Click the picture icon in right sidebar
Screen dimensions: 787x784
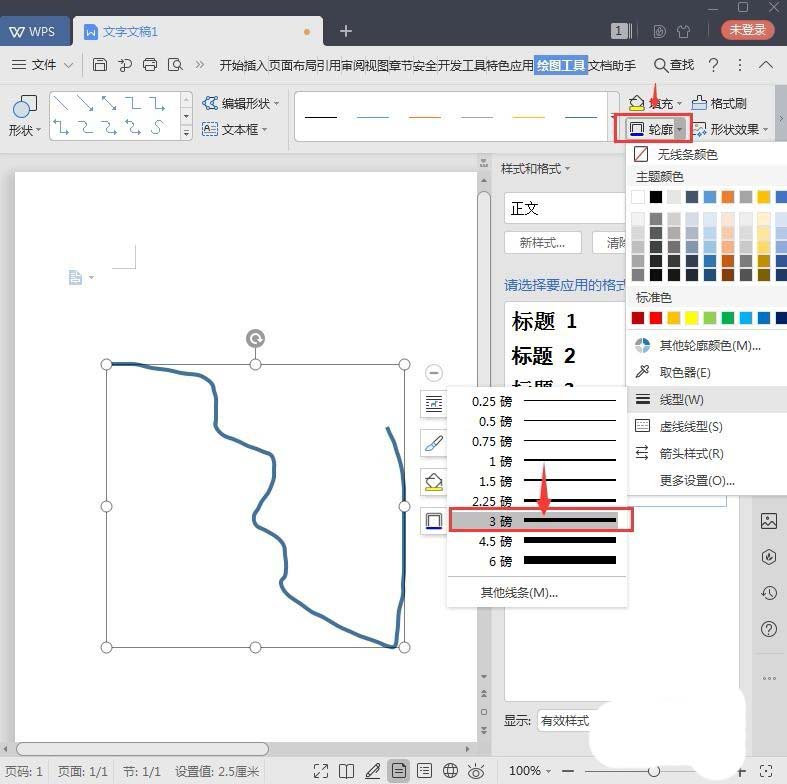768,520
